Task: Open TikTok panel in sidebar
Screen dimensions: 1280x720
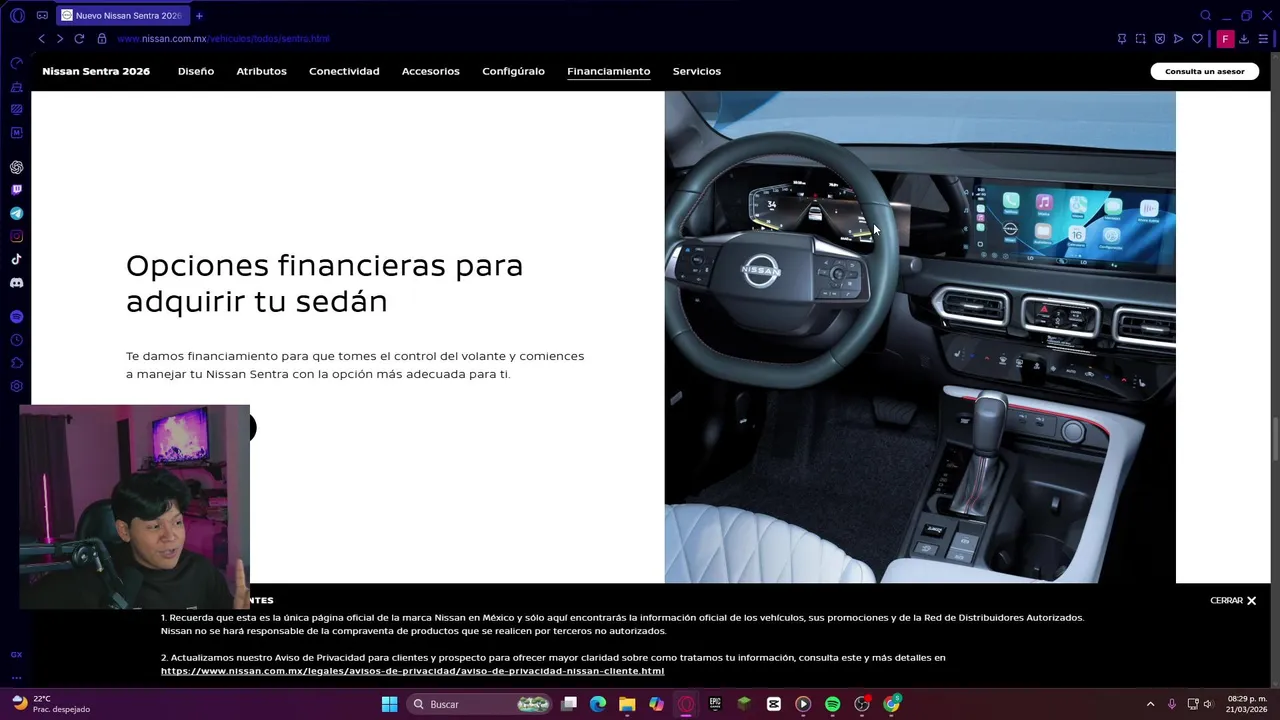Action: (17, 259)
